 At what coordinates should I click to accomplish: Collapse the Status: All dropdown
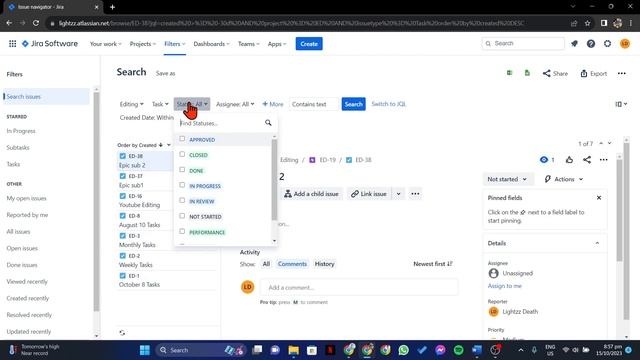coord(192,104)
